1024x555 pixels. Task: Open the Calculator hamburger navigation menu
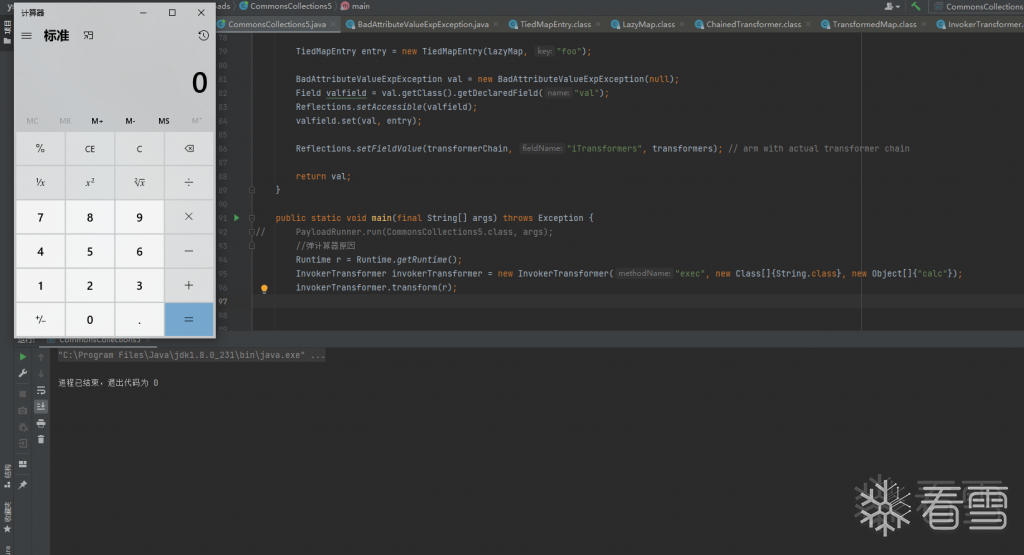click(27, 36)
